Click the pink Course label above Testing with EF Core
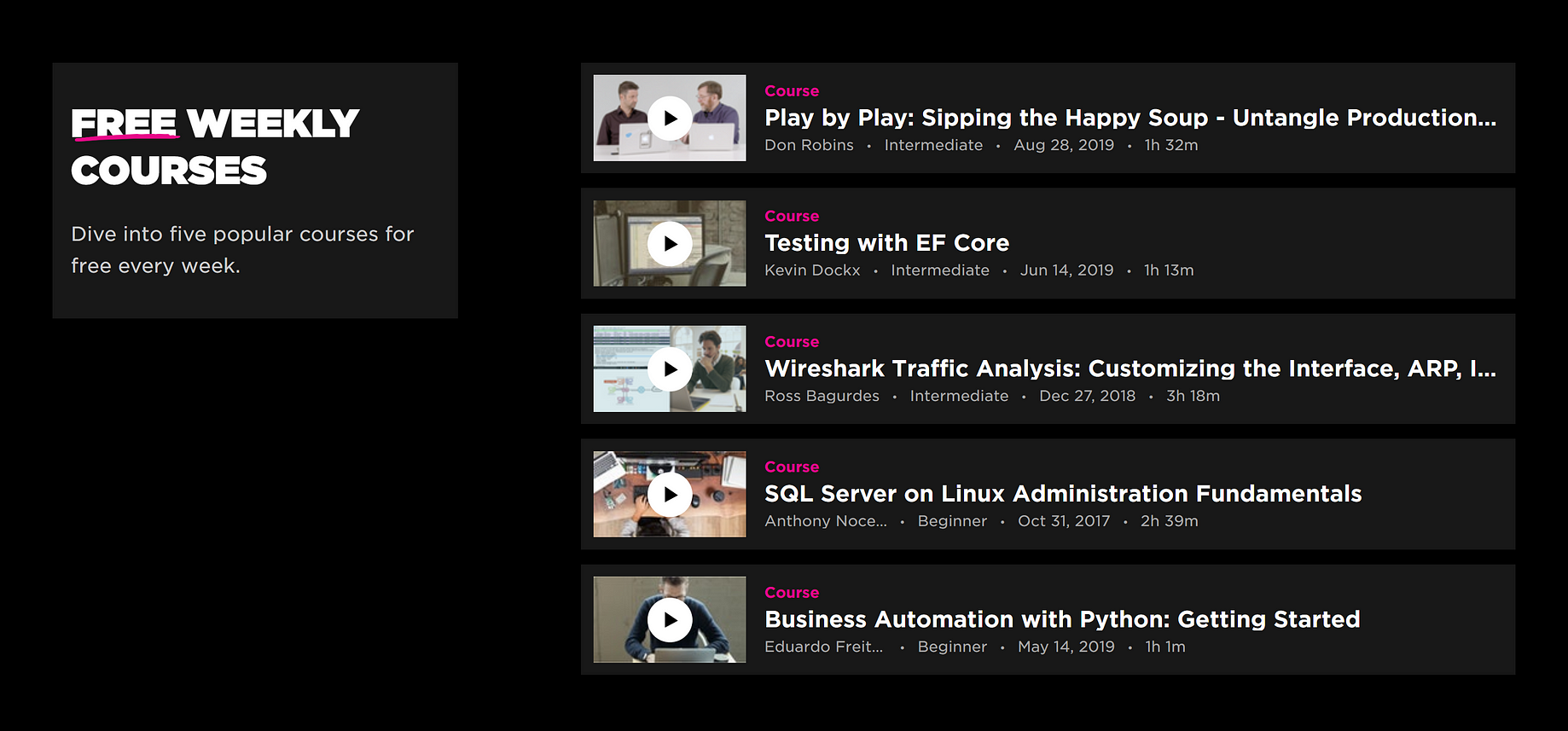Screen dimensions: 1568x731 (792, 216)
